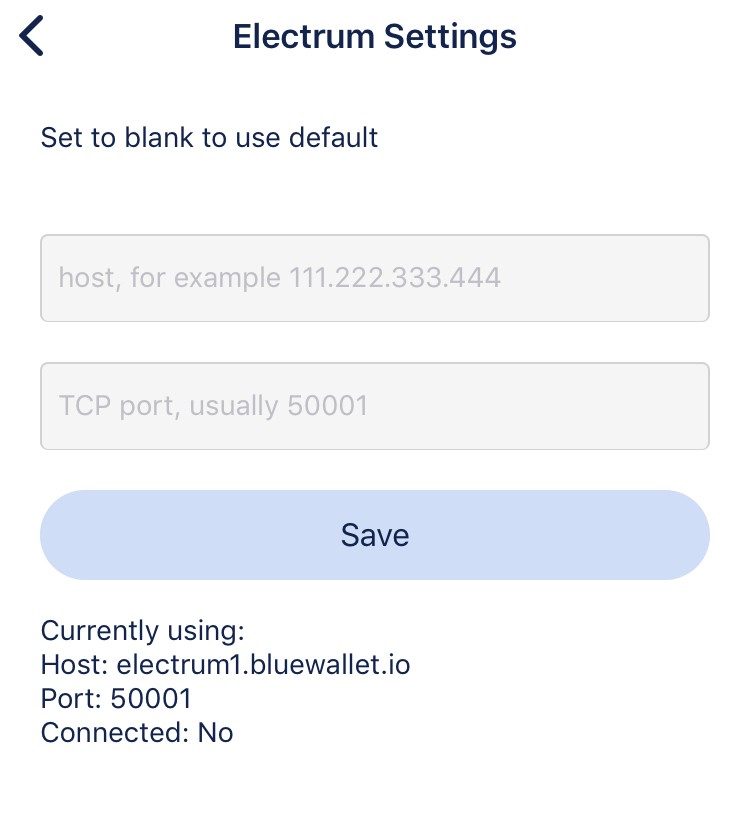Click the Connected: No status line
The height and width of the screenshot is (814, 750).
pyautogui.click(x=137, y=733)
